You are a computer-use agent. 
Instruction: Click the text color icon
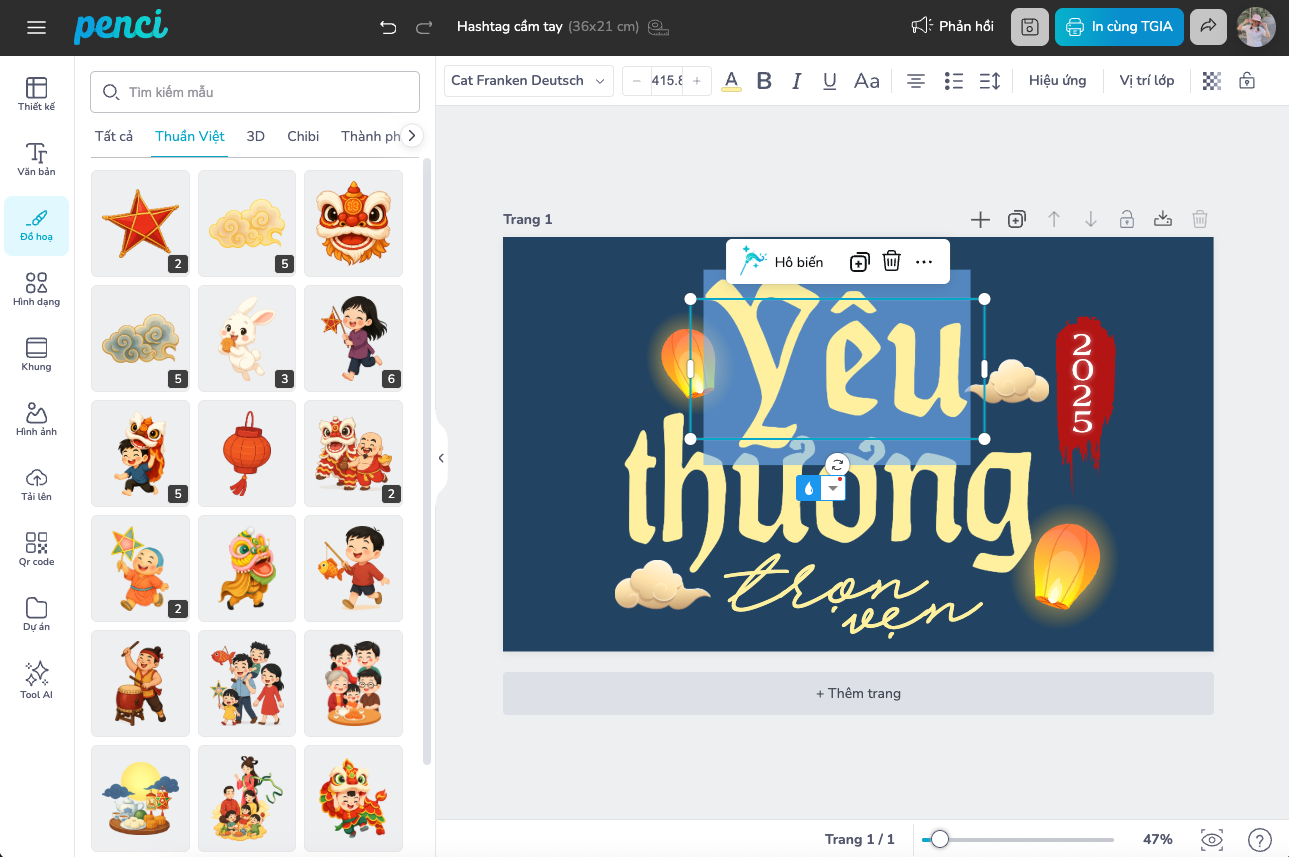pyautogui.click(x=731, y=81)
